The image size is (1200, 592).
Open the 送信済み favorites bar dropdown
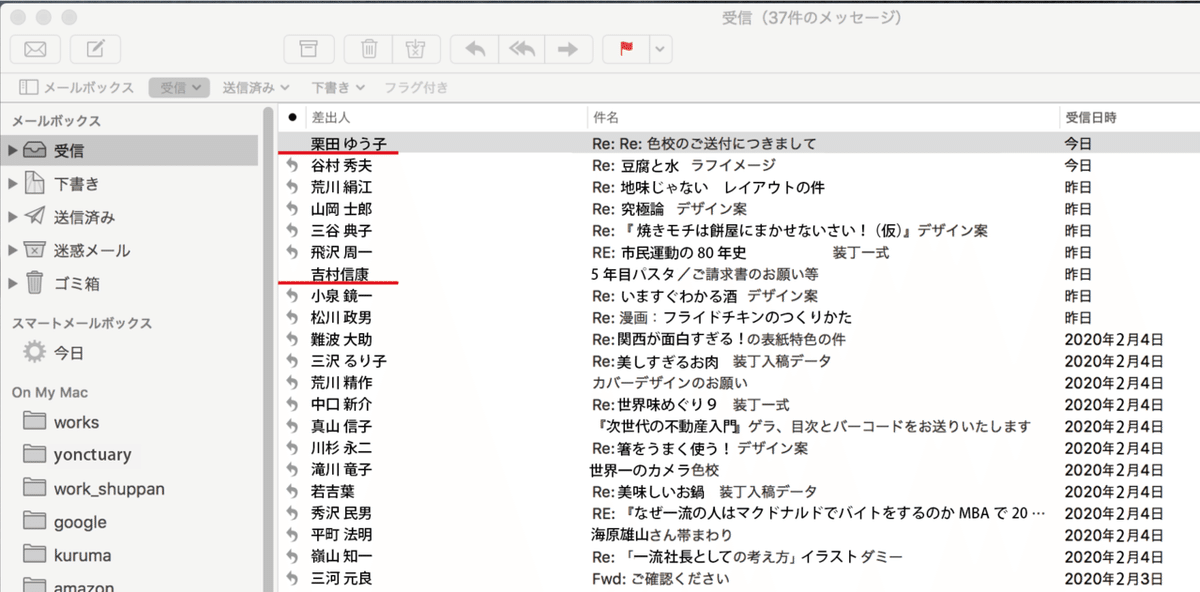pos(256,88)
